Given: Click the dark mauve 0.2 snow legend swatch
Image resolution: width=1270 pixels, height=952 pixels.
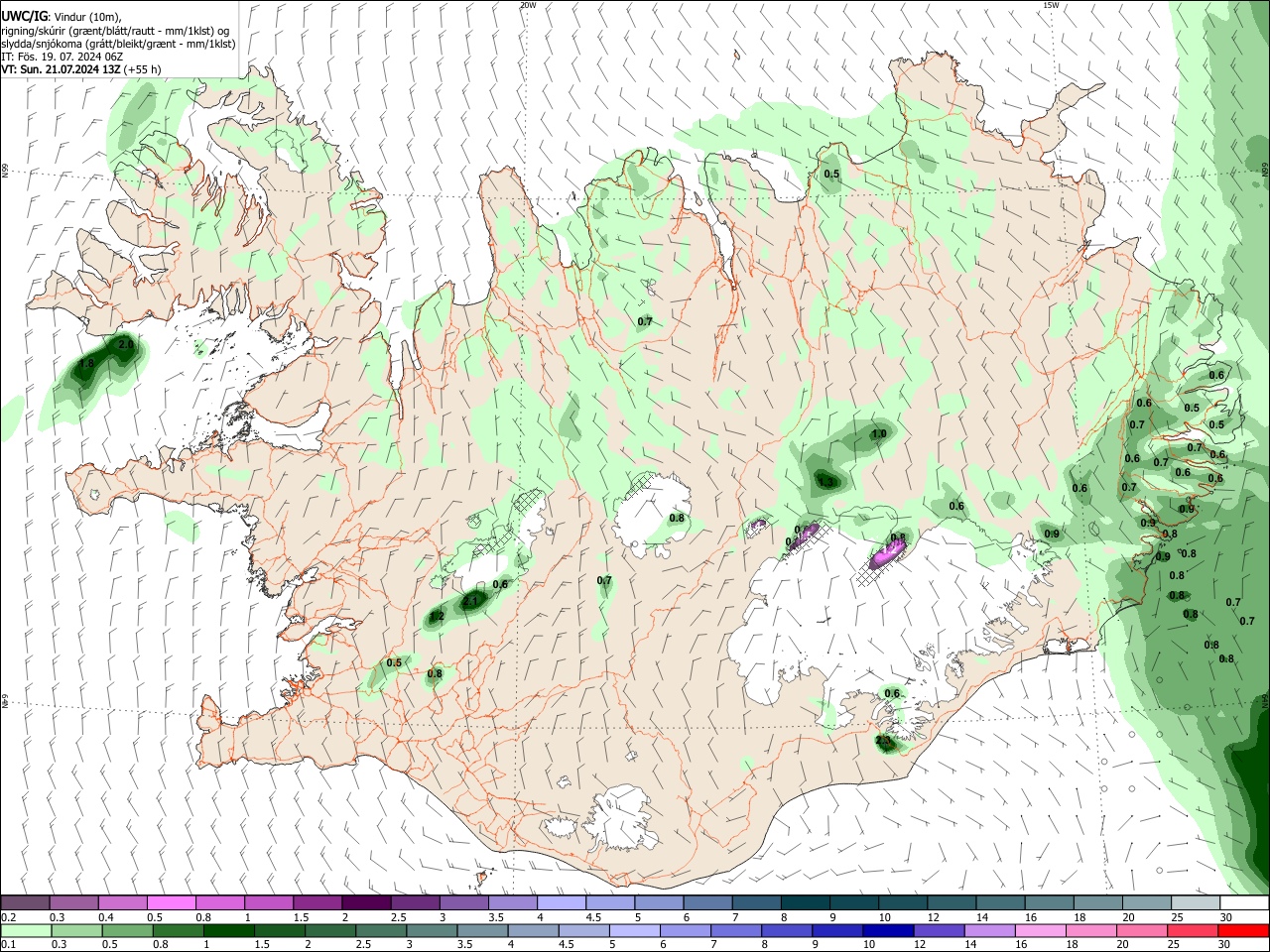Looking at the screenshot, I should pyautogui.click(x=25, y=902).
